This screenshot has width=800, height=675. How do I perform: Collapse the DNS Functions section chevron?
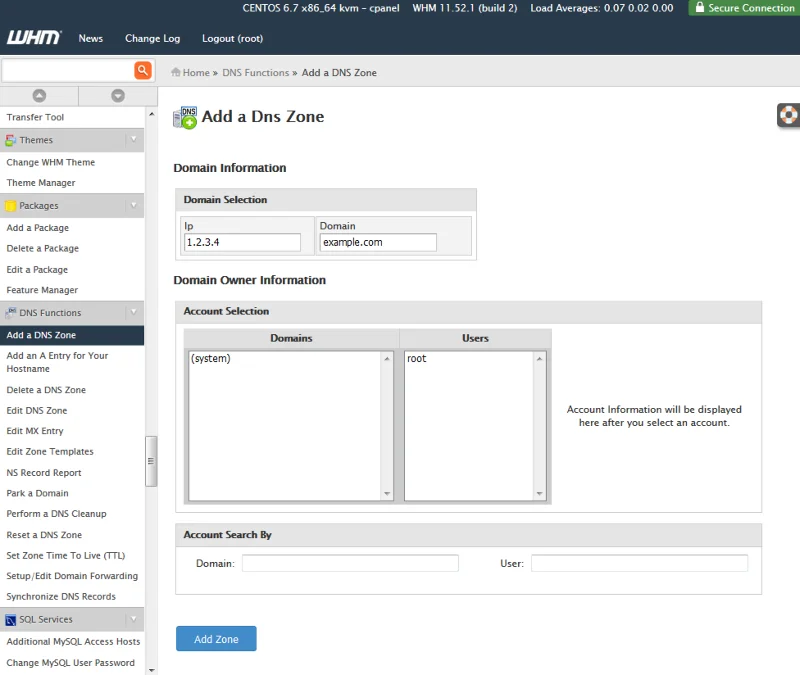click(134, 312)
